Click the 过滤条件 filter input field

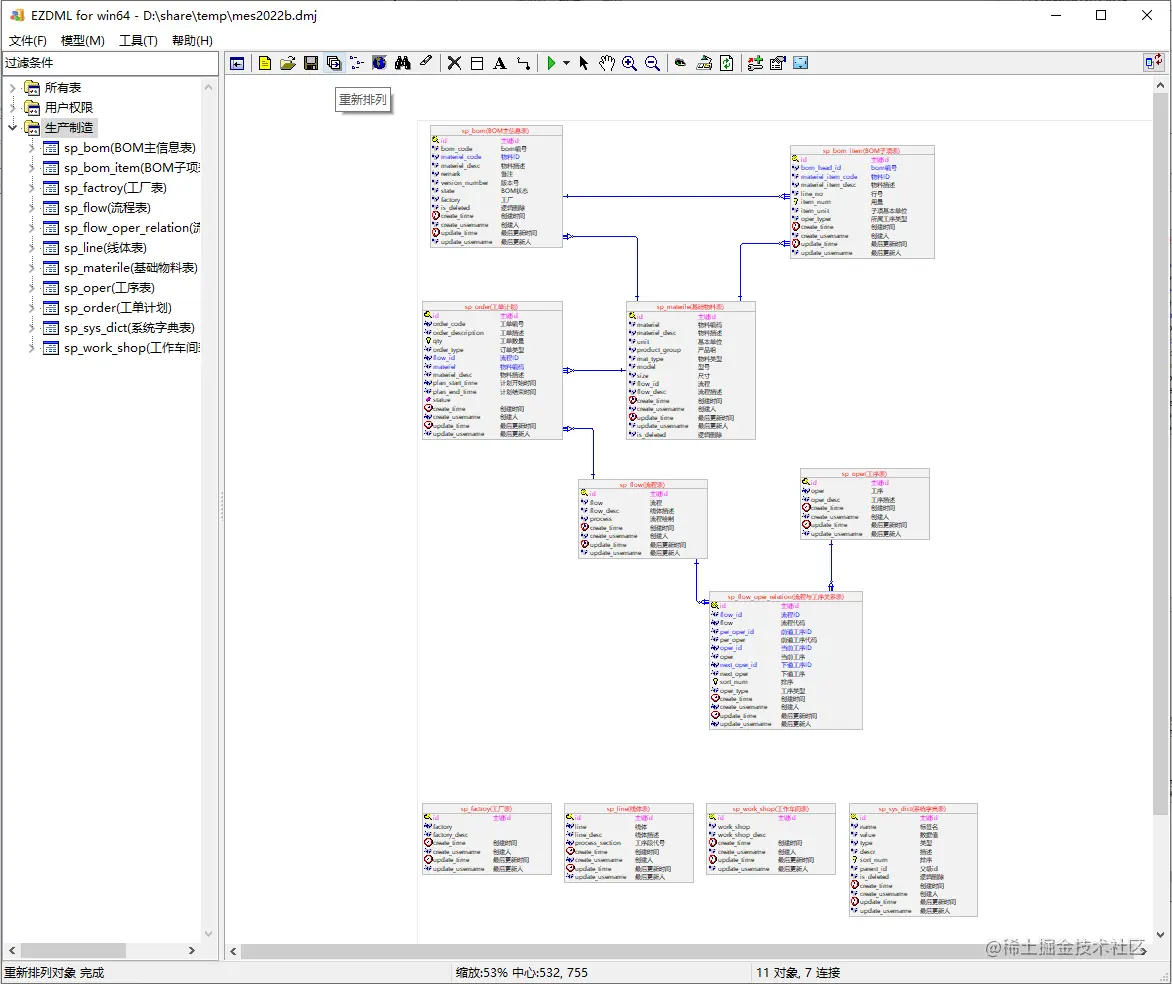coord(110,63)
